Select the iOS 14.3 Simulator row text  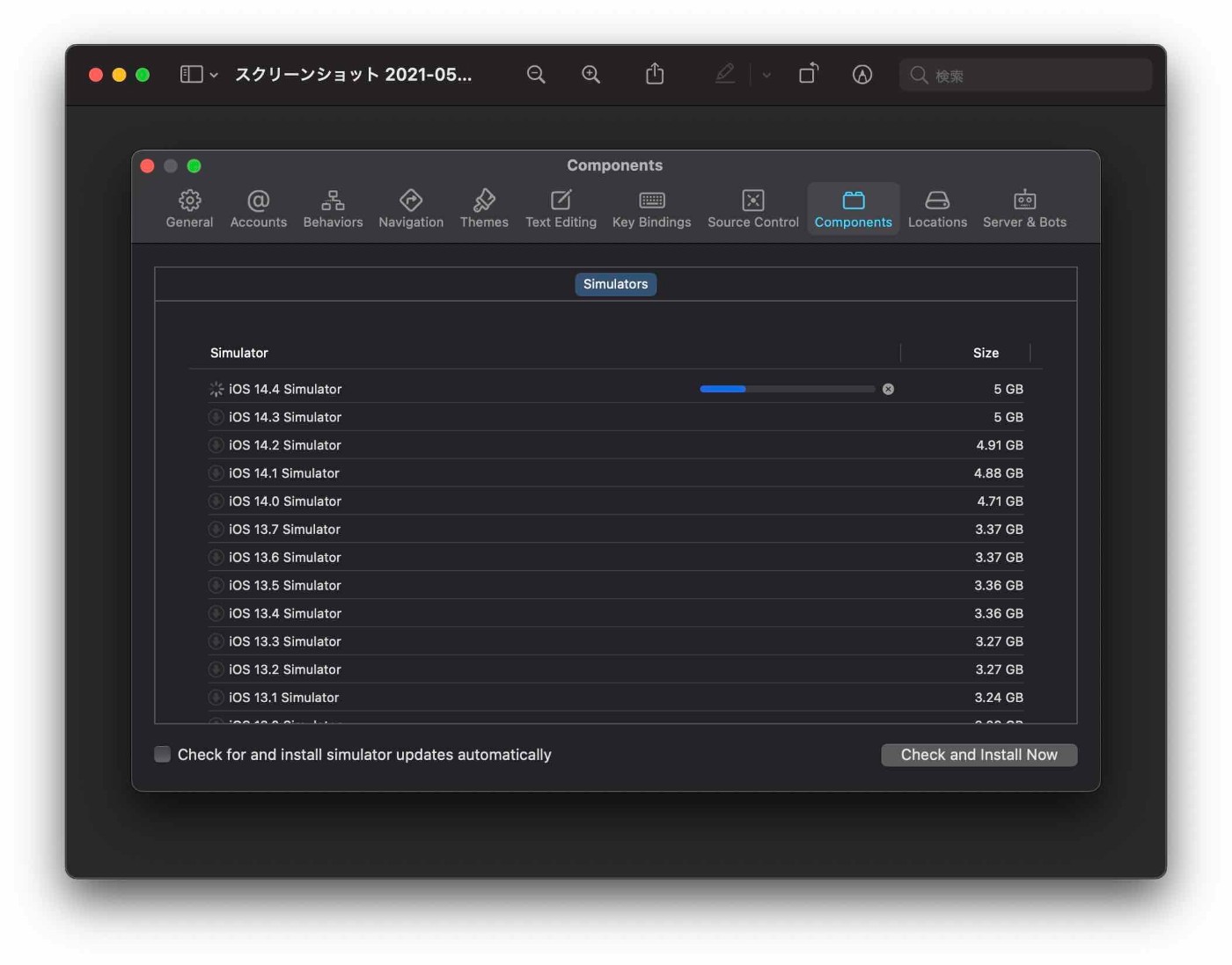pos(285,417)
